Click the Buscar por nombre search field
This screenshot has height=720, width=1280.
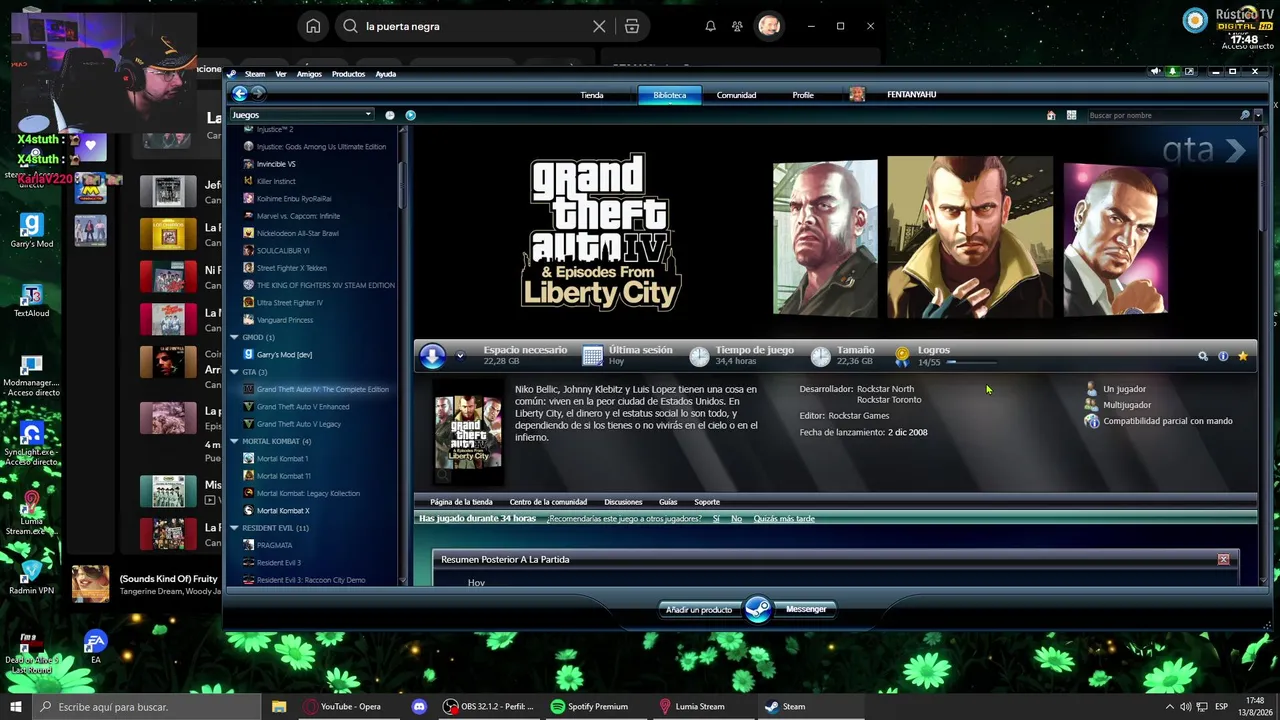coord(1162,115)
